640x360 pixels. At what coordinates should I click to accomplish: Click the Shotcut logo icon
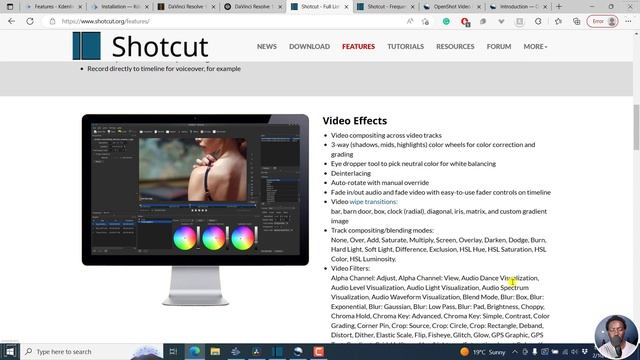[87, 46]
